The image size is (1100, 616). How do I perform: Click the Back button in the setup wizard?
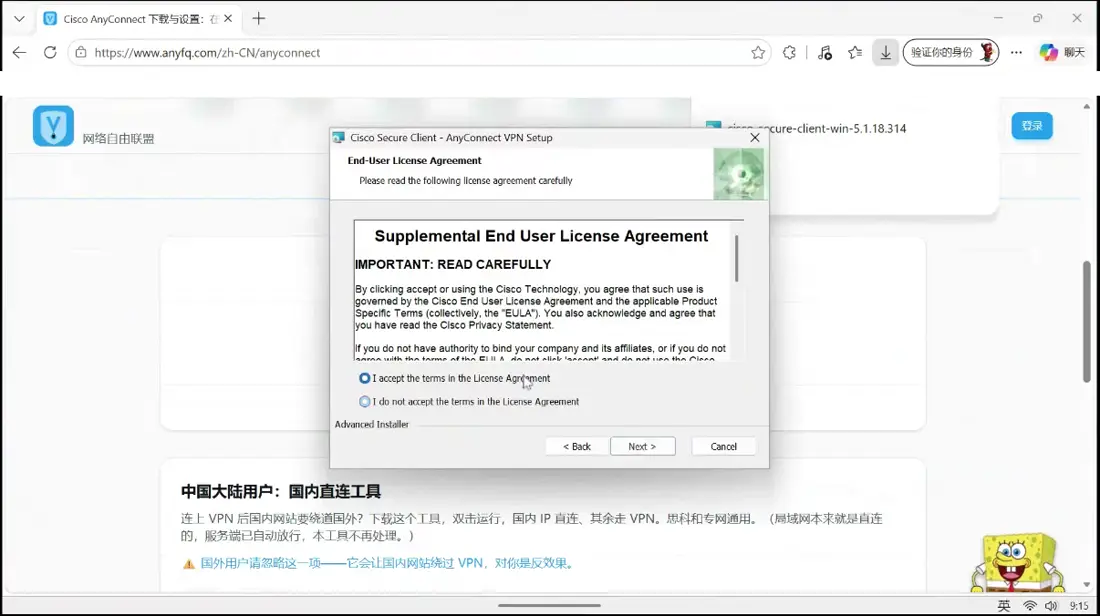tap(577, 446)
